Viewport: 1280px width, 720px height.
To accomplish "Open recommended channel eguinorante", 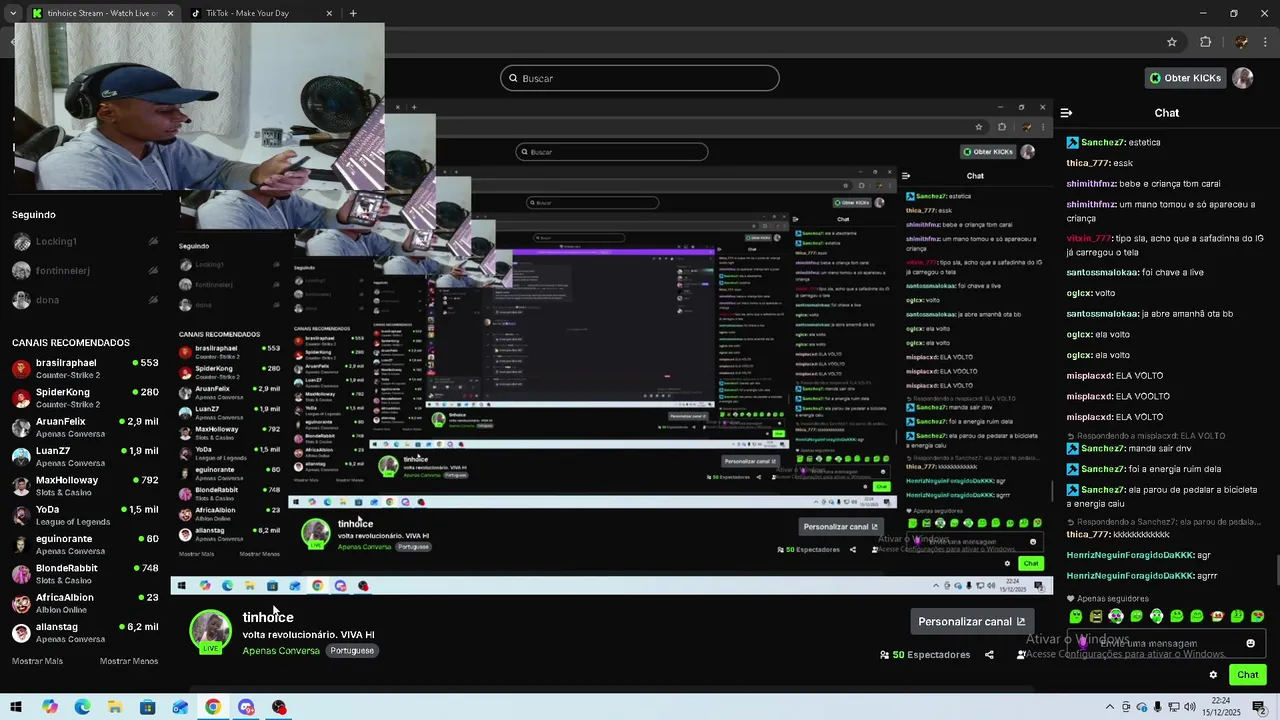I will pyautogui.click(x=85, y=544).
